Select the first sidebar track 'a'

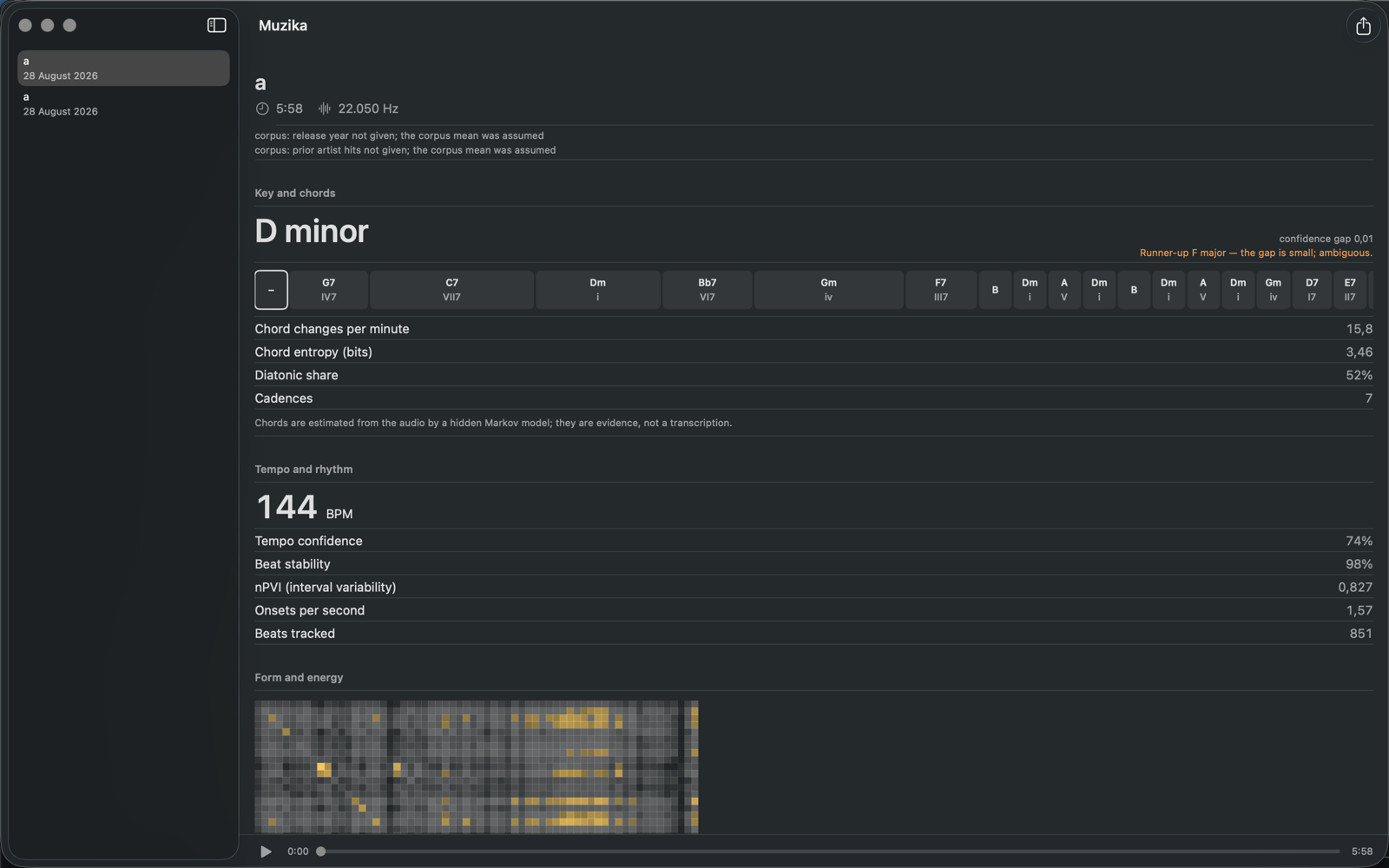tap(123, 68)
